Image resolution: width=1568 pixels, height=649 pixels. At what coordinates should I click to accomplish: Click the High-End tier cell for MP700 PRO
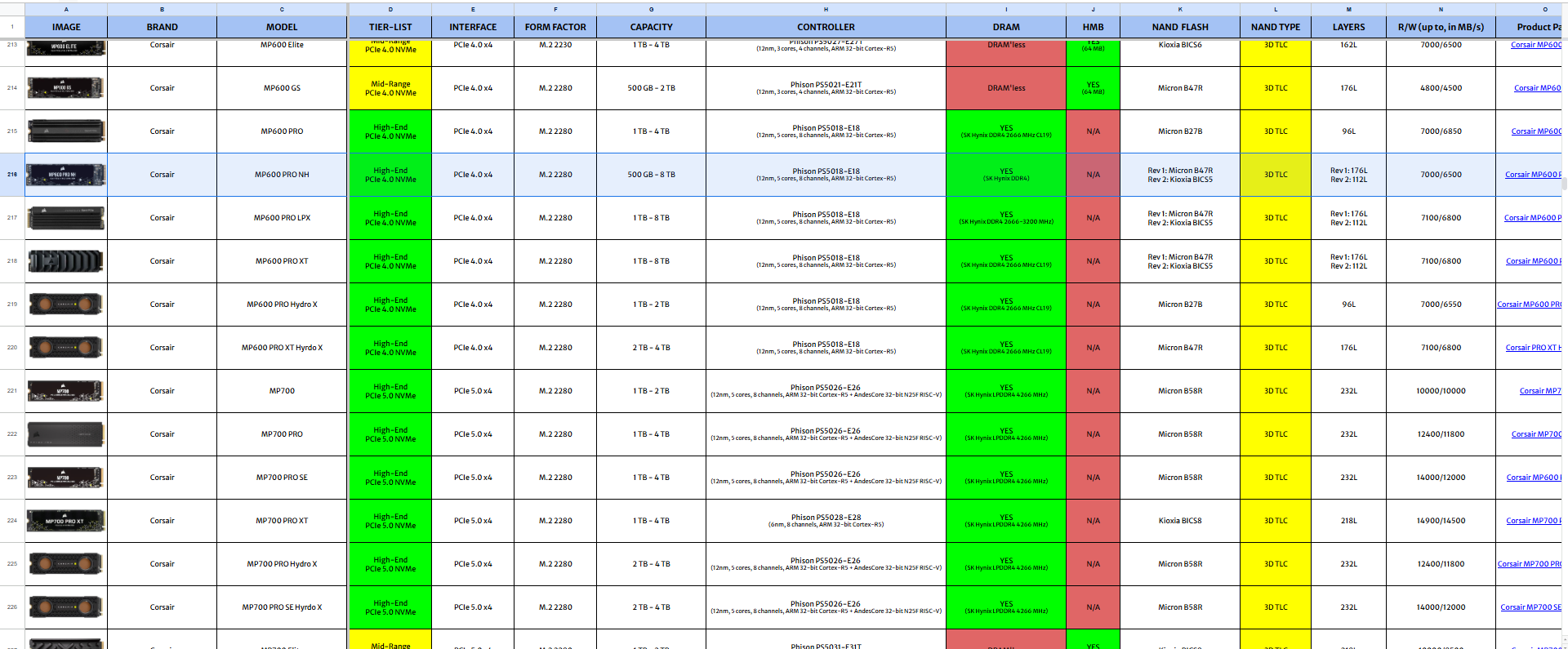390,434
